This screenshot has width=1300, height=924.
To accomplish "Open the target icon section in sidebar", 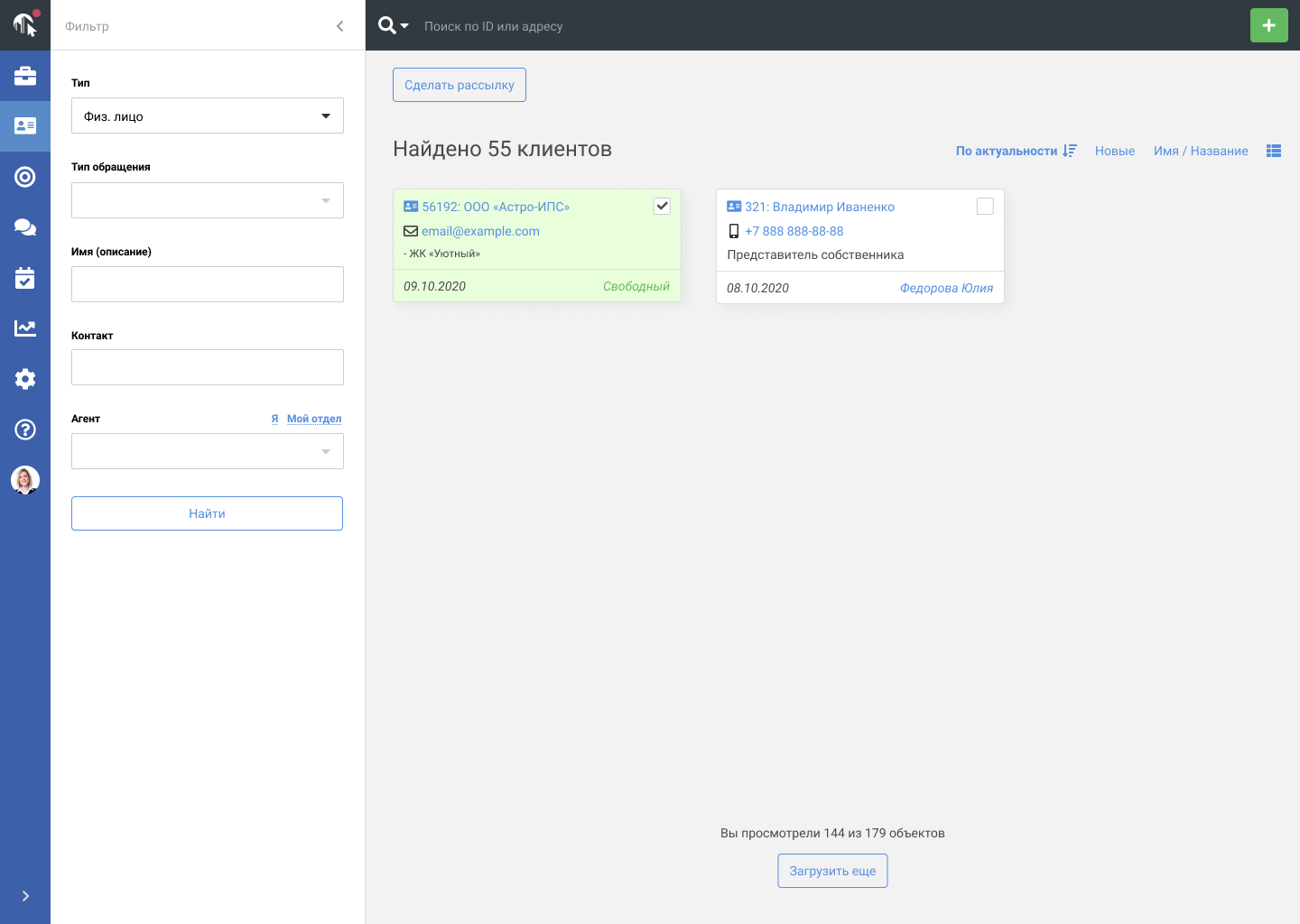I will [x=25, y=177].
